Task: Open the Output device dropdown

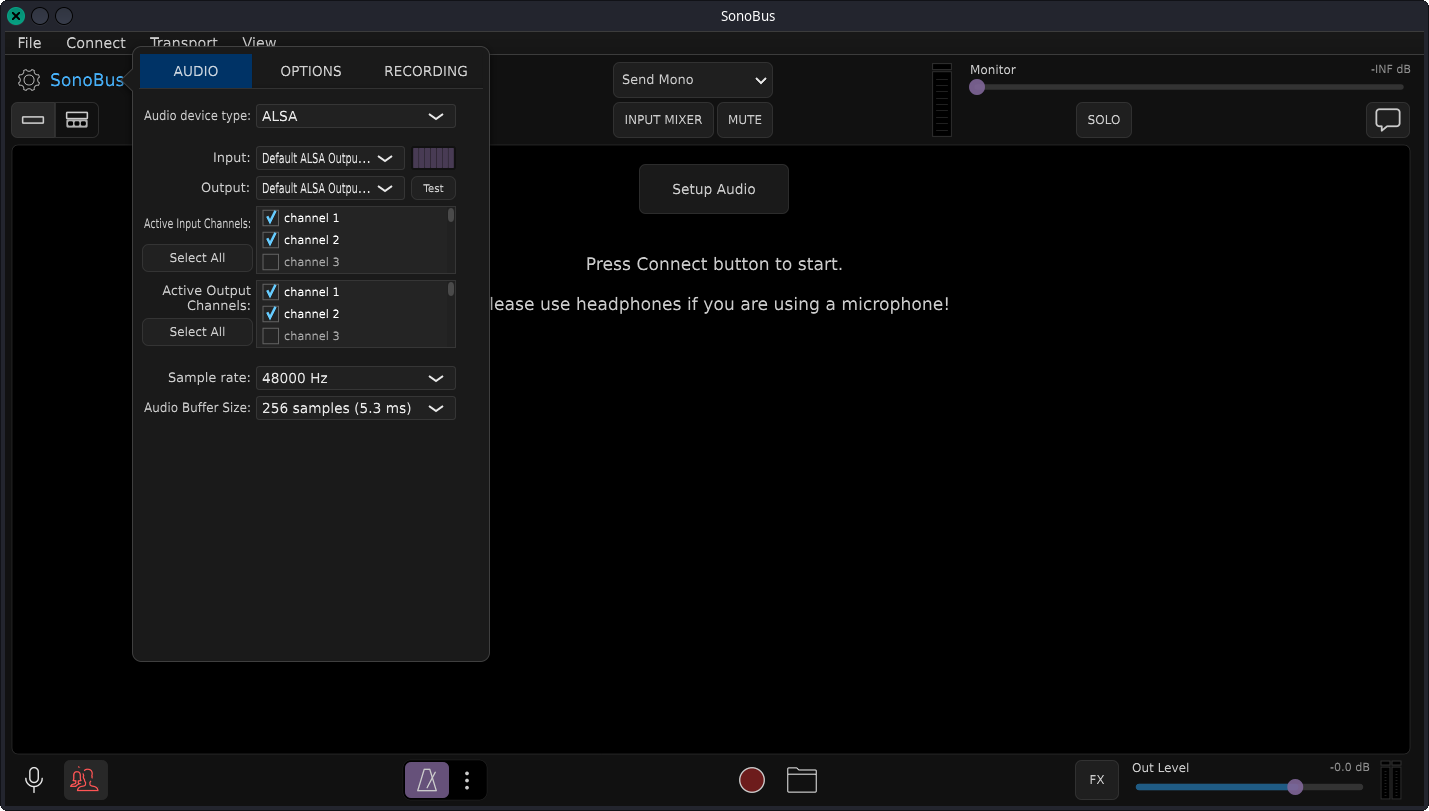Action: point(330,188)
